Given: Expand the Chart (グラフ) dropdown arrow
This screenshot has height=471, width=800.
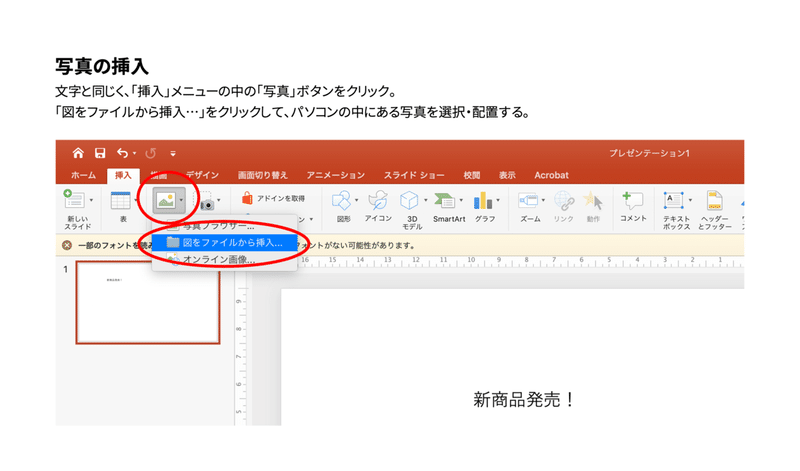Looking at the screenshot, I should pyautogui.click(x=498, y=200).
